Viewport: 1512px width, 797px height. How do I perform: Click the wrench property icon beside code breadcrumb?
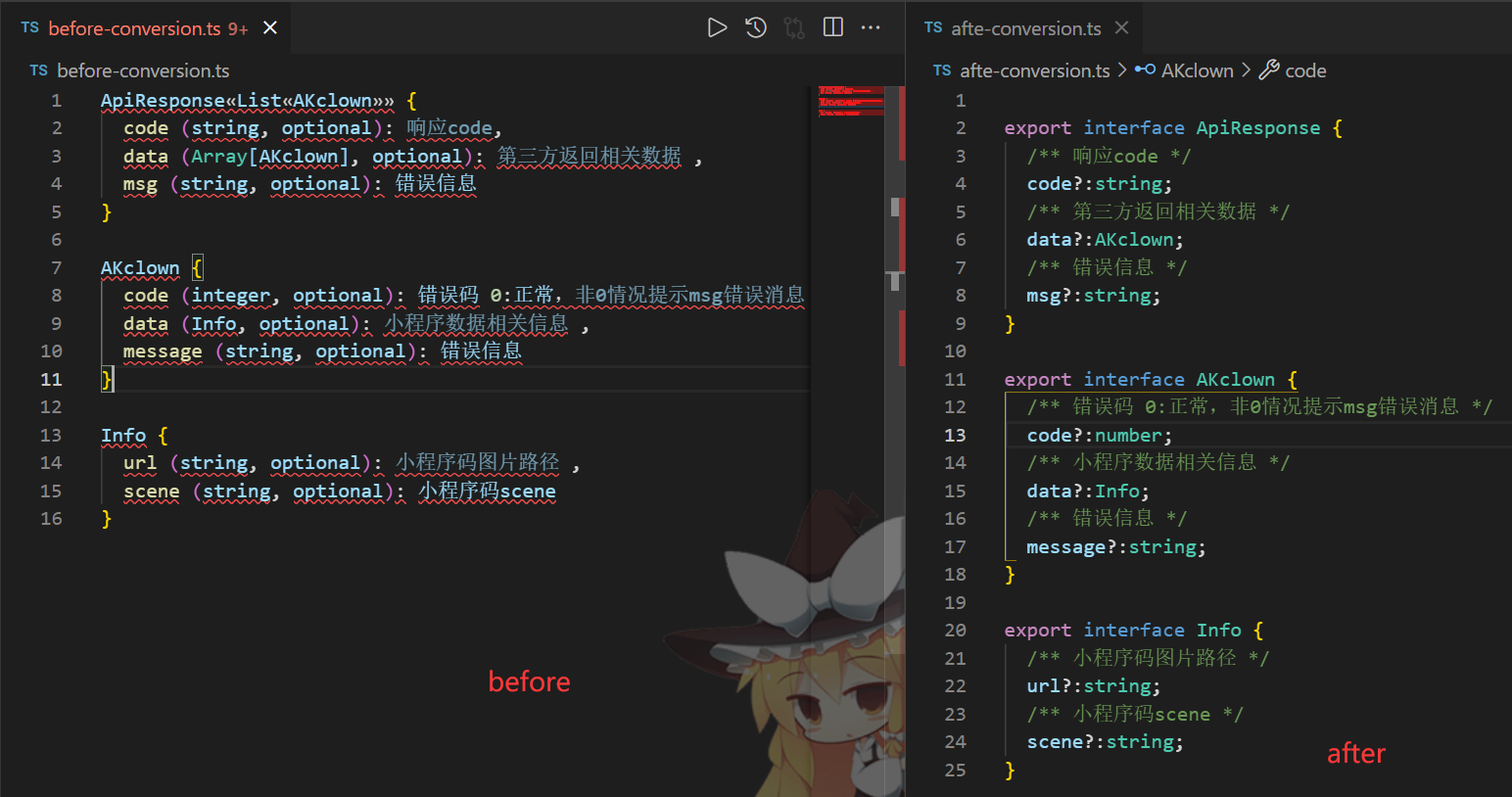click(x=1269, y=70)
